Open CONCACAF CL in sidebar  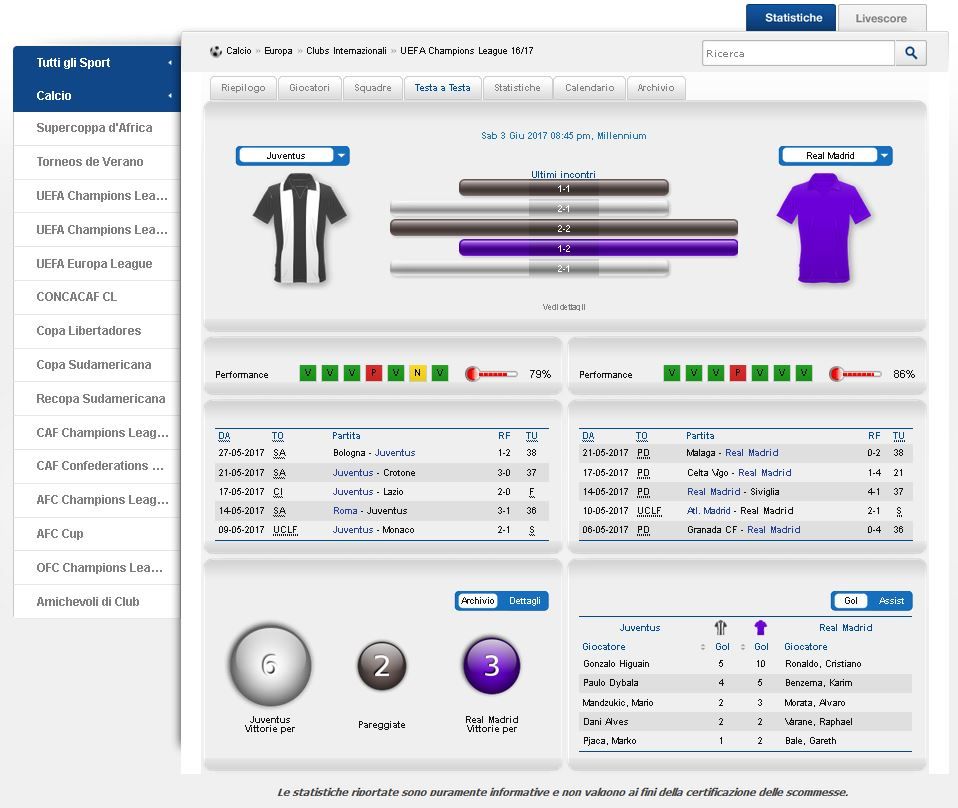[x=97, y=297]
